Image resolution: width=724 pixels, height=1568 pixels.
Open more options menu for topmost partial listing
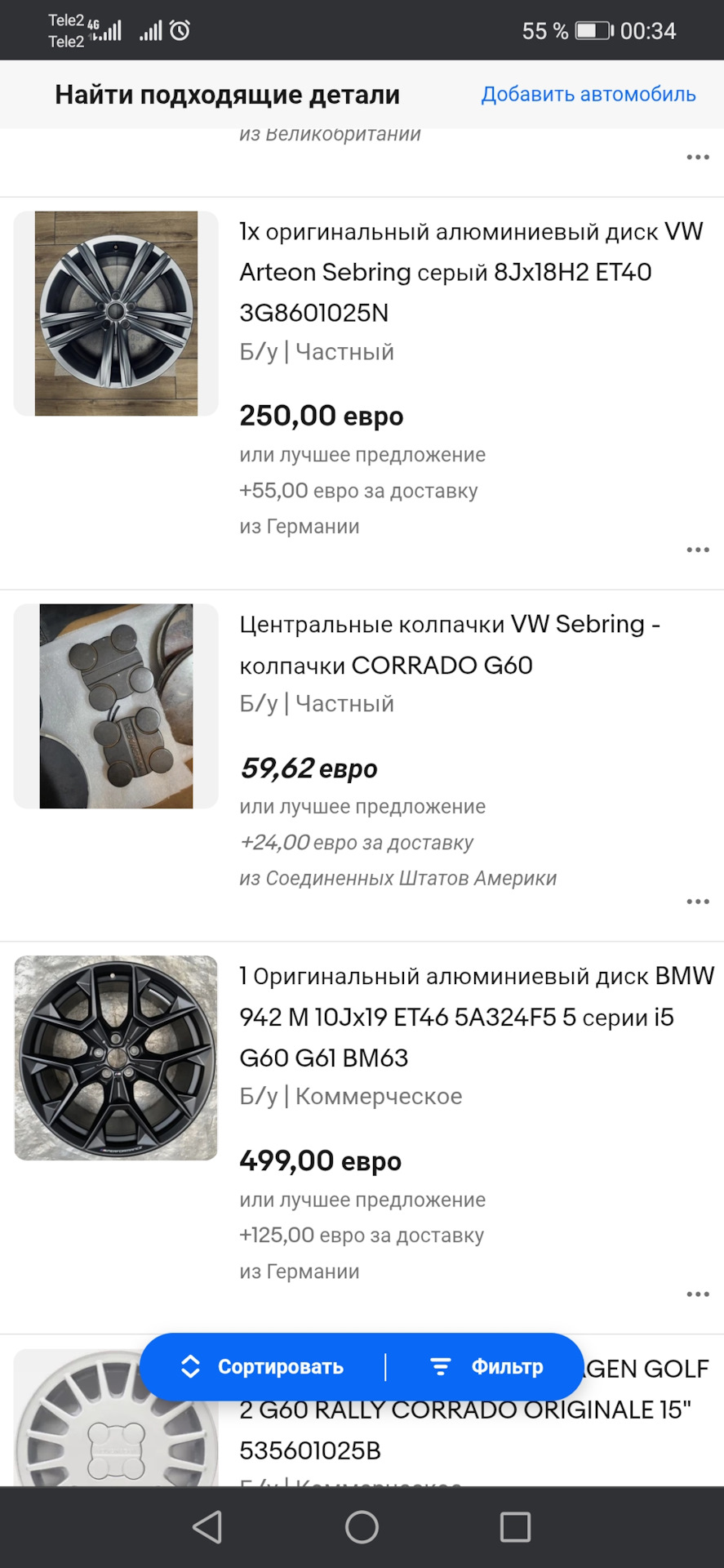pos(697,157)
